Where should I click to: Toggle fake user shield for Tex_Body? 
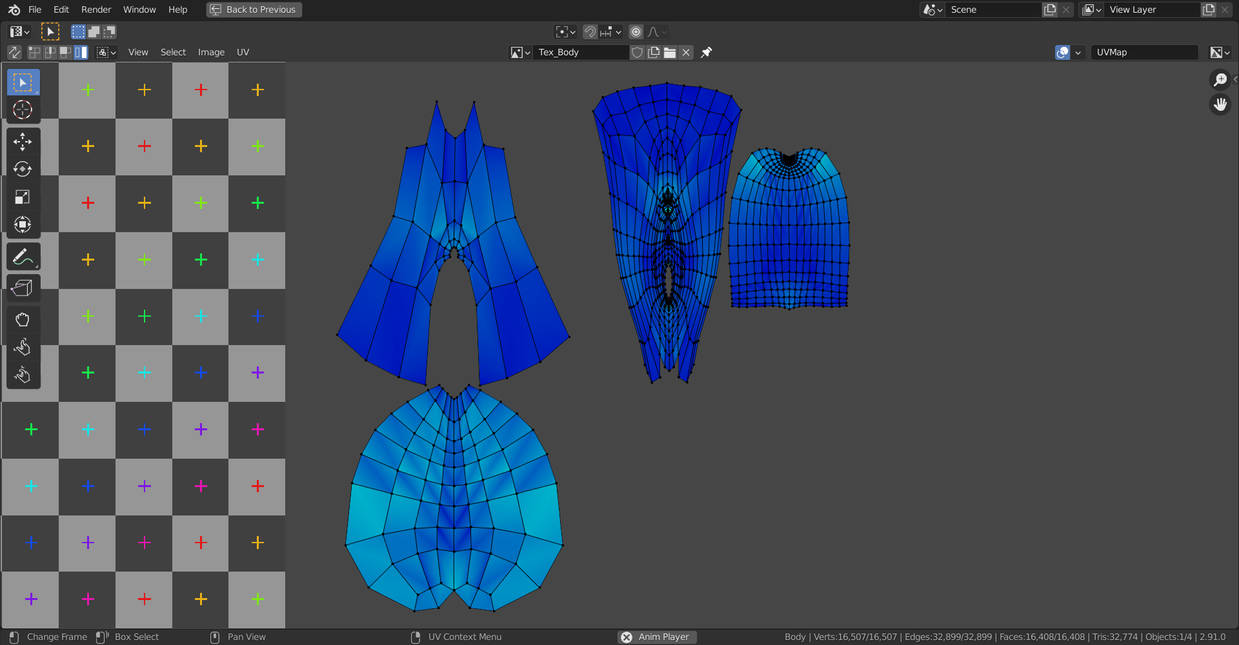[x=637, y=52]
